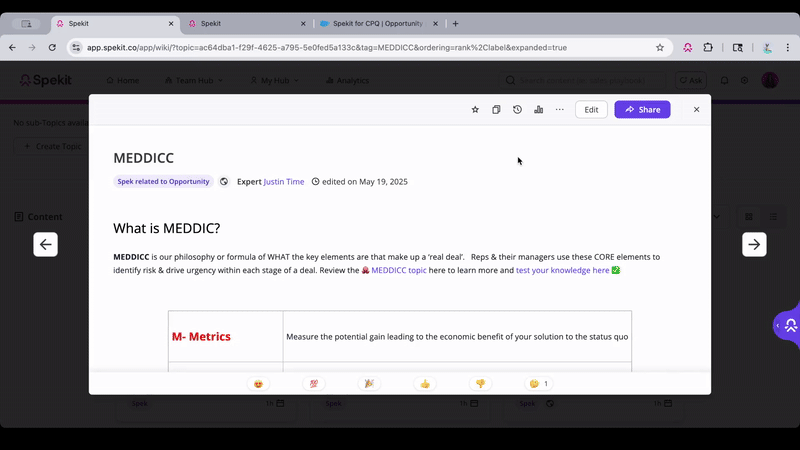The width and height of the screenshot is (800, 450).
Task: Click the Ask button in header
Action: coord(691,81)
